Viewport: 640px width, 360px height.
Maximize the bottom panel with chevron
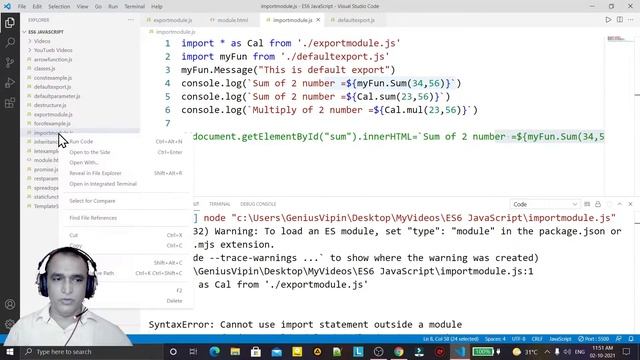click(x=620, y=204)
